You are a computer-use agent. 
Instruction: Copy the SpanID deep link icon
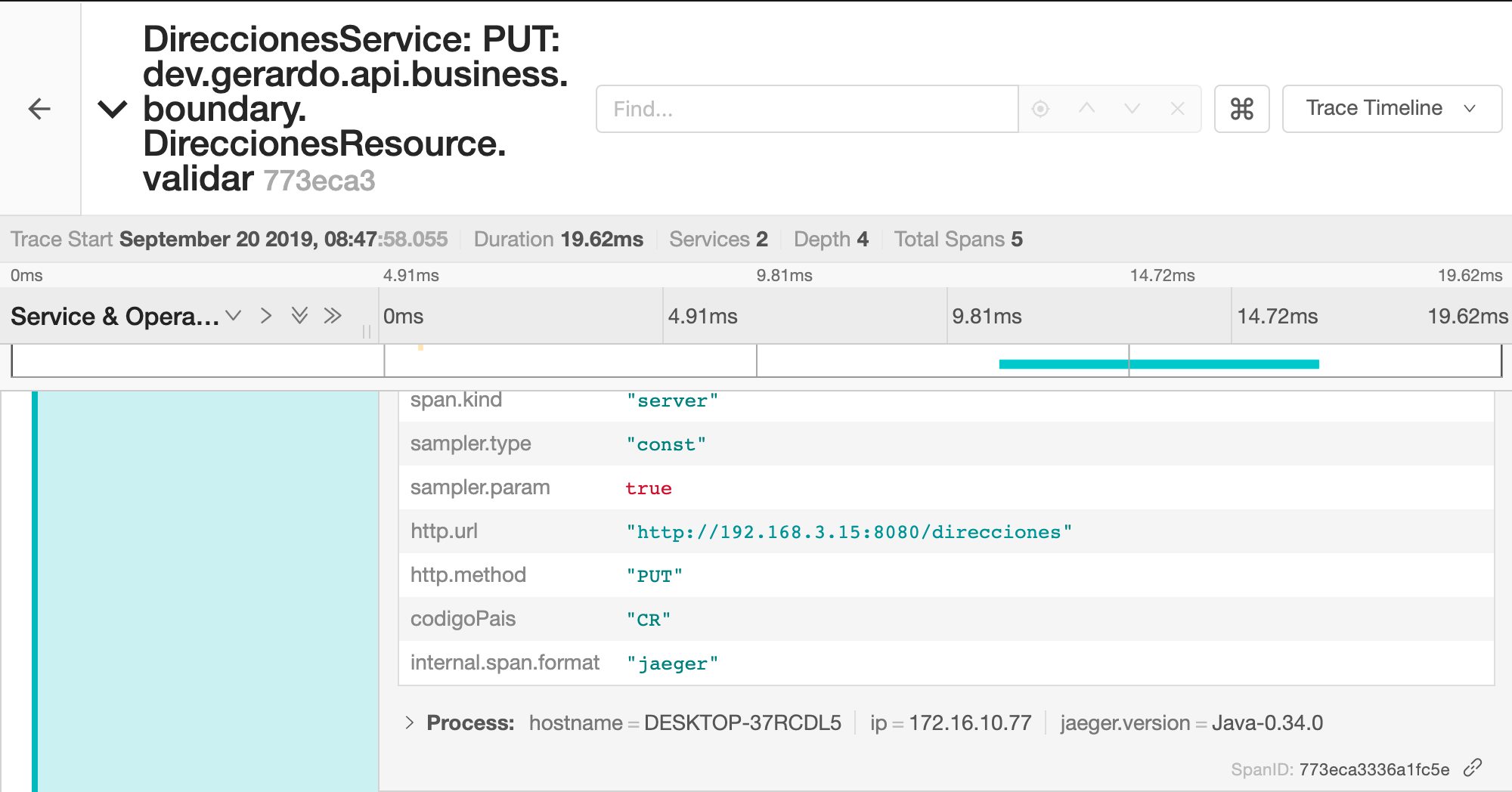tap(1472, 769)
